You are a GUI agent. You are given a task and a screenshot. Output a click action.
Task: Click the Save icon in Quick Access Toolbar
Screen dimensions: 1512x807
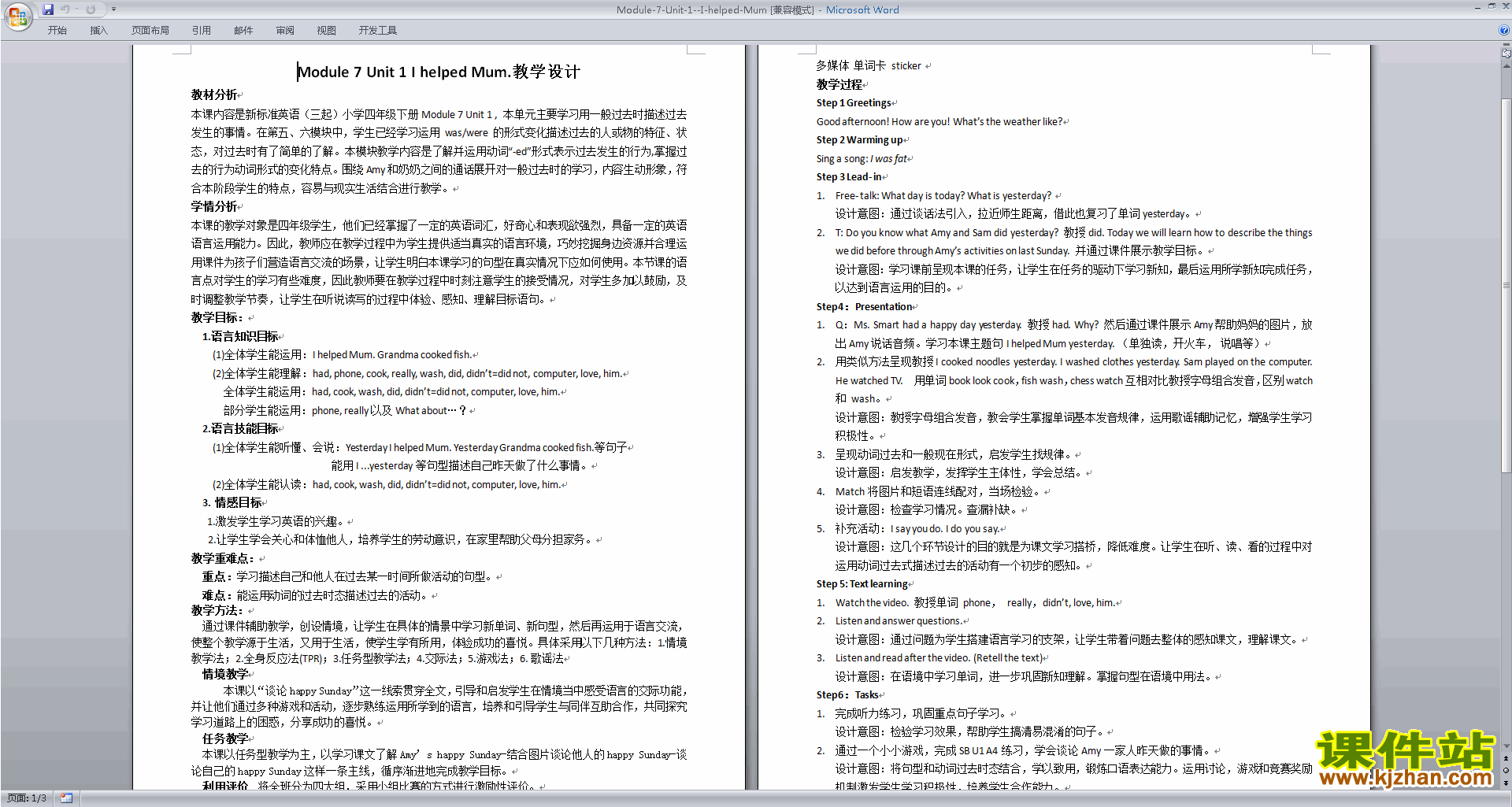pos(48,9)
